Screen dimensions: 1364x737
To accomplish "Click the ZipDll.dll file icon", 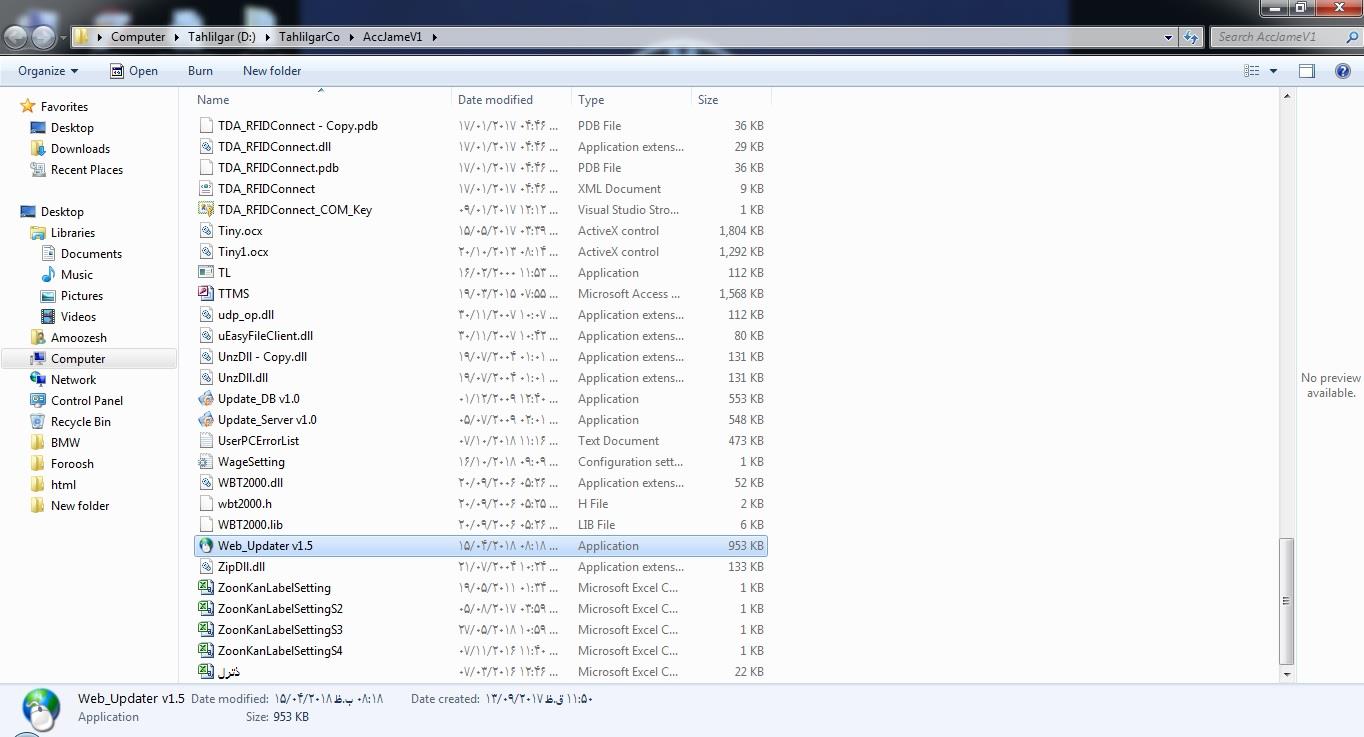I will [206, 567].
